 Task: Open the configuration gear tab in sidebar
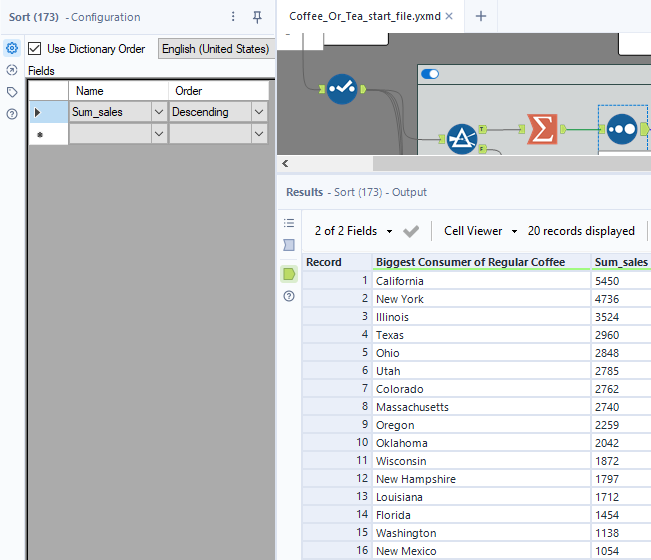tap(12, 48)
